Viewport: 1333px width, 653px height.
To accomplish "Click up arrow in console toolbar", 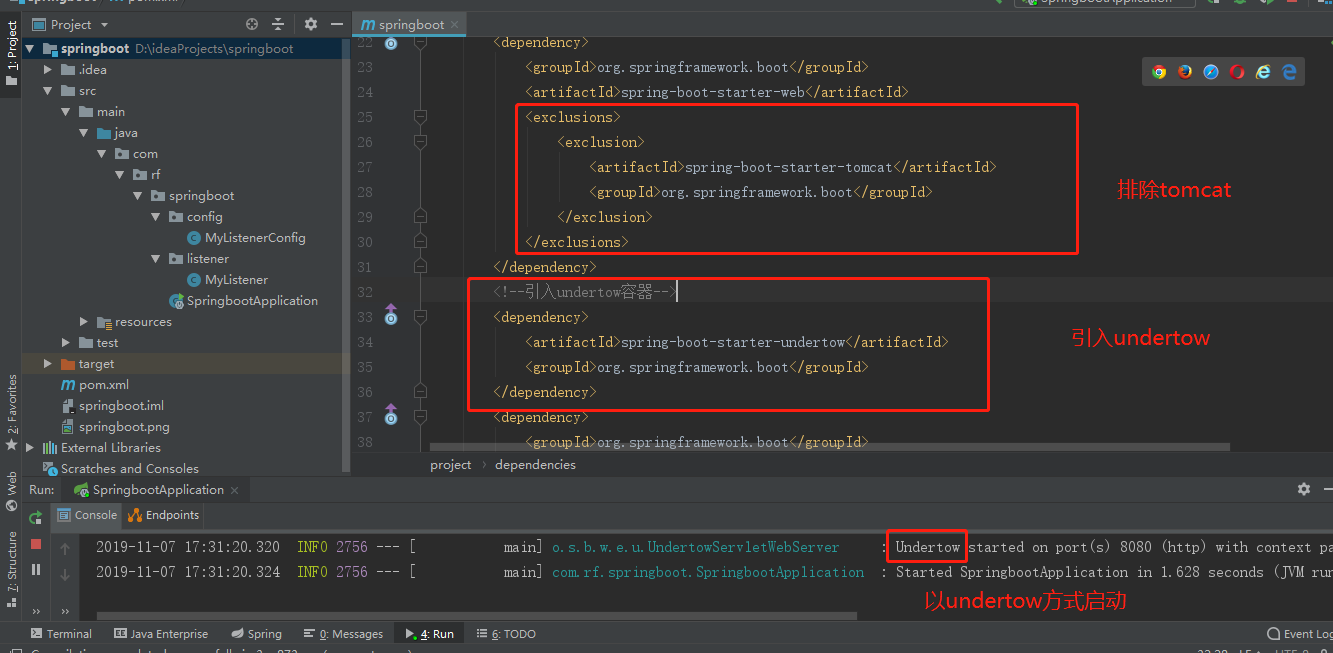I will pos(66,548).
